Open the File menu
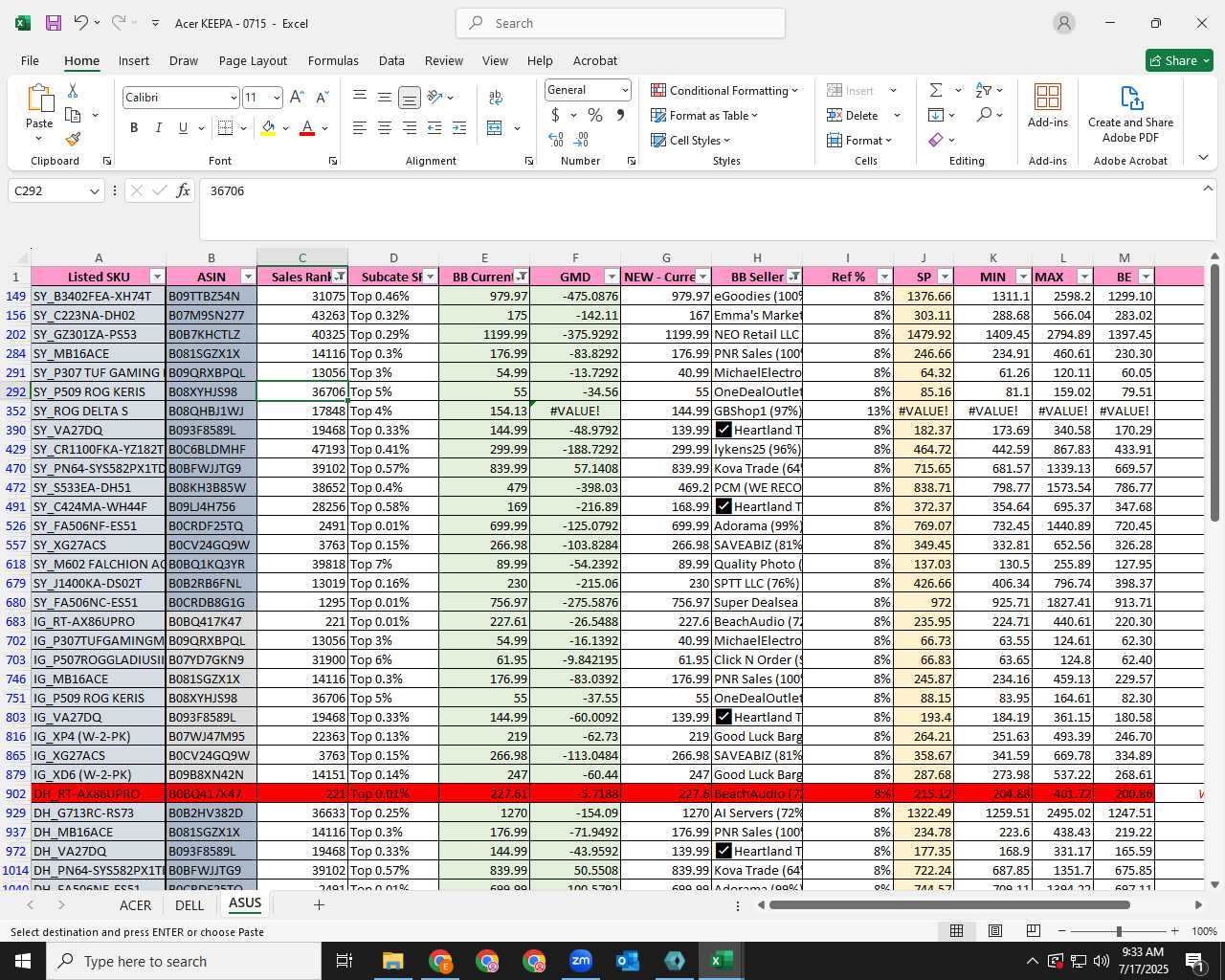This screenshot has height=980, width=1225. click(x=30, y=60)
